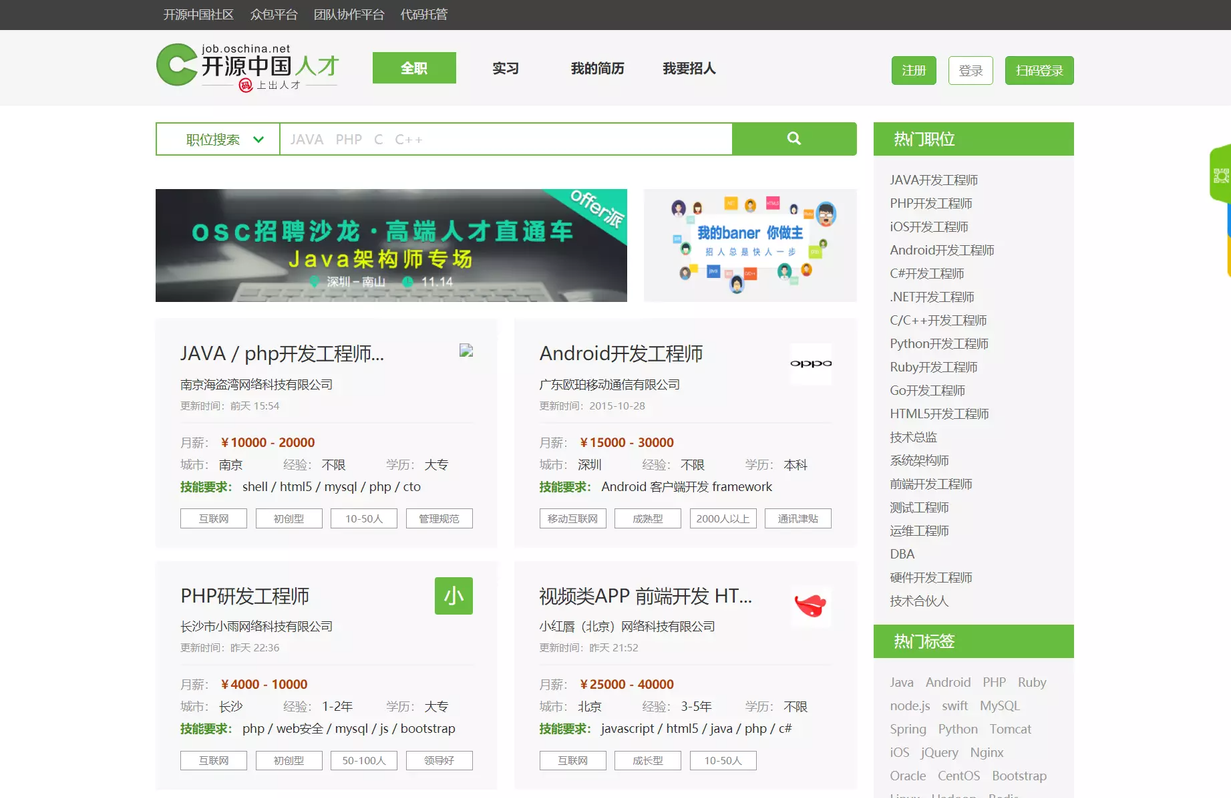Click the 登录 button
Screen dimensions: 1231x798
tap(970, 70)
